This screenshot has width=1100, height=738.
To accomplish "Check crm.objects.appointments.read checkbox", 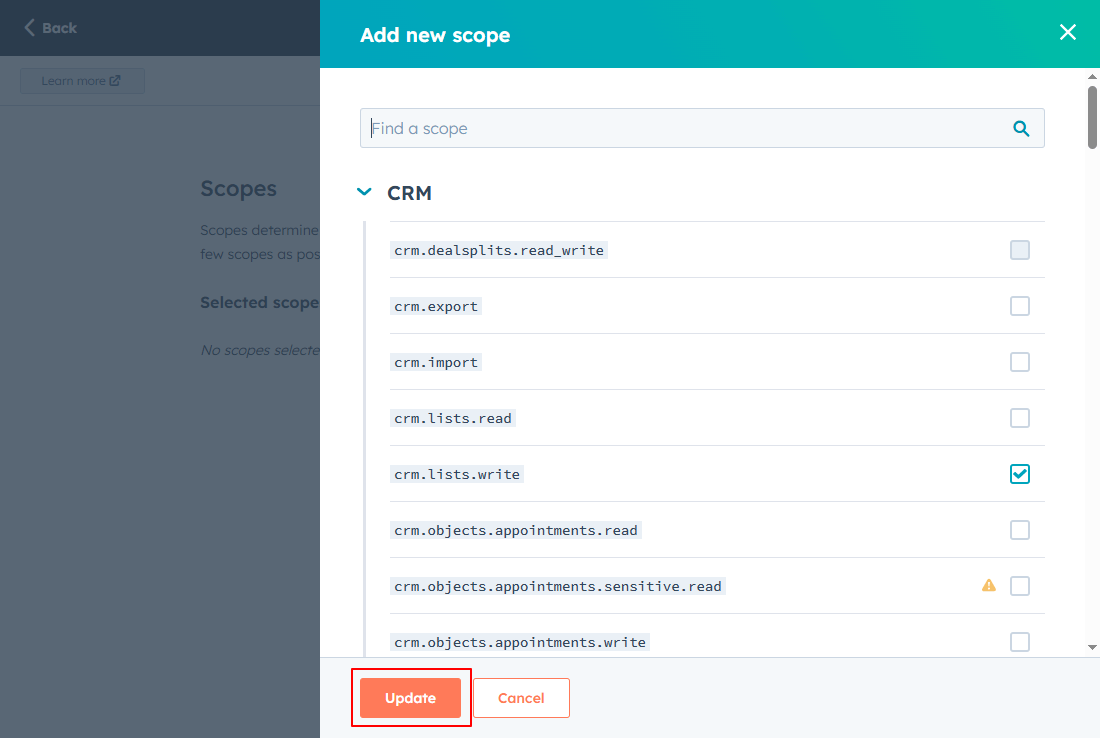I will pyautogui.click(x=1019, y=530).
